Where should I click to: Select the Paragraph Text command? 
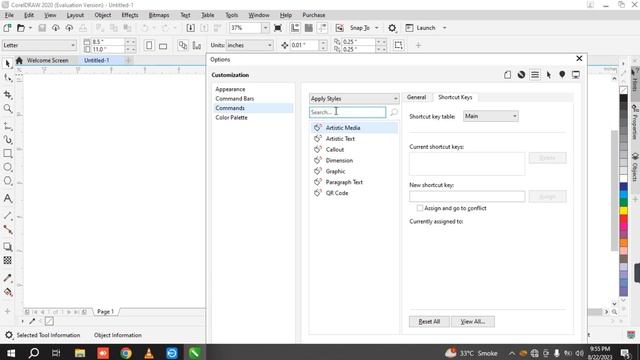coord(344,182)
